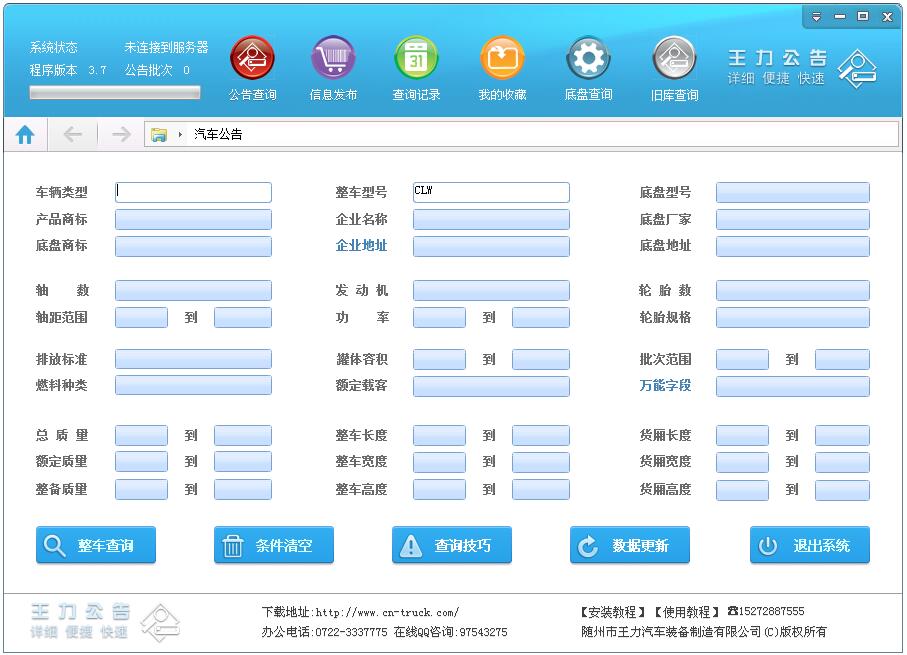Open 我的收藏 favorites
907x655 pixels.
(x=501, y=58)
